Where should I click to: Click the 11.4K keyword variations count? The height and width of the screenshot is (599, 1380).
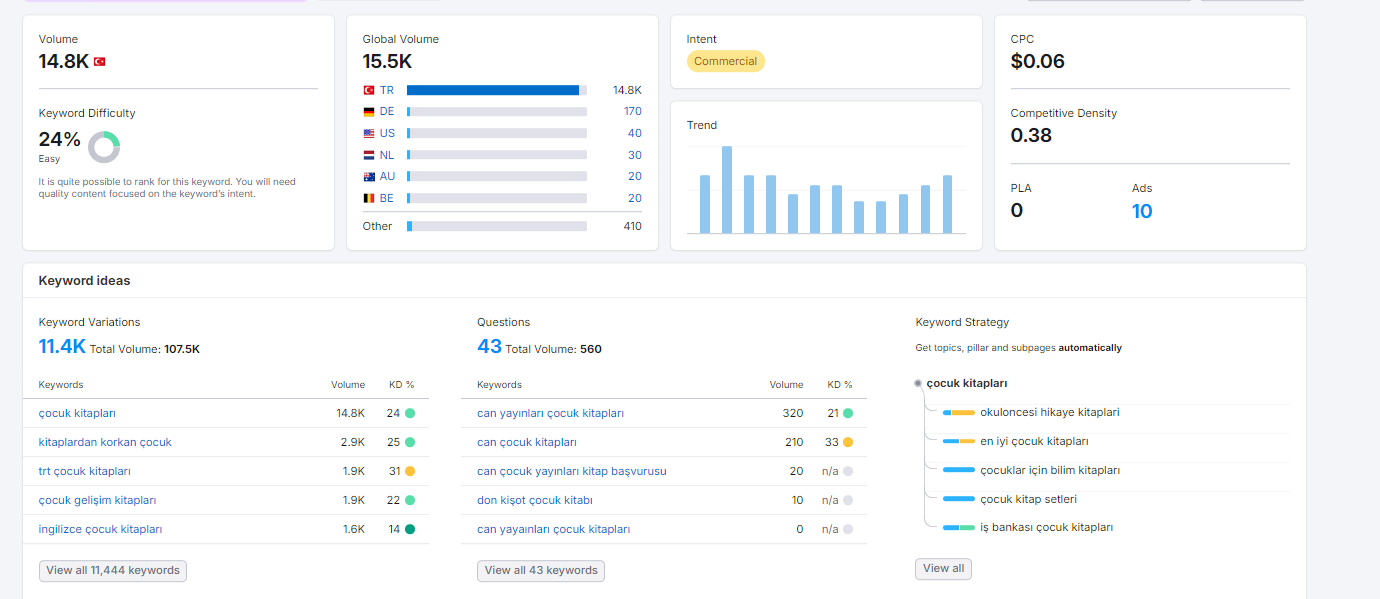(x=62, y=347)
